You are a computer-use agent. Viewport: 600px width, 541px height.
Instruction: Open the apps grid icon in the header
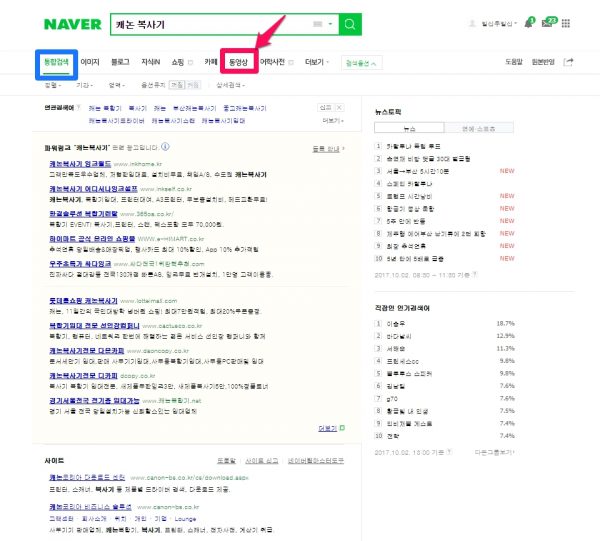pyautogui.click(x=566, y=24)
